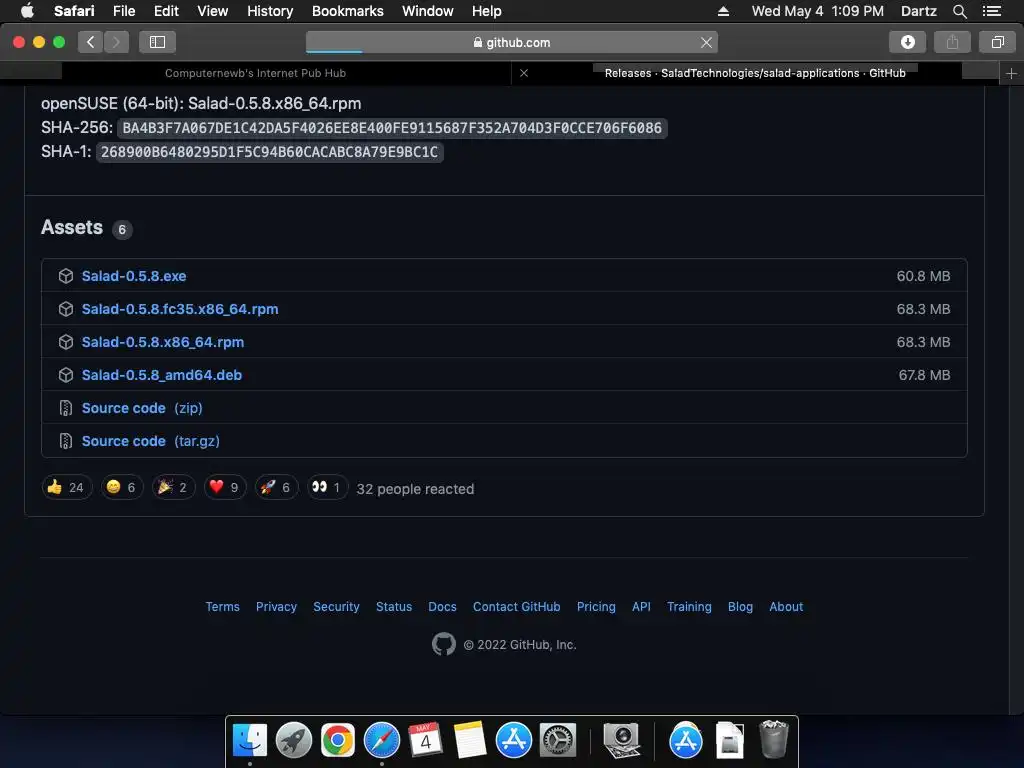Toggle the thumbs up reaction with 24
The width and height of the screenshot is (1024, 768).
click(67, 488)
